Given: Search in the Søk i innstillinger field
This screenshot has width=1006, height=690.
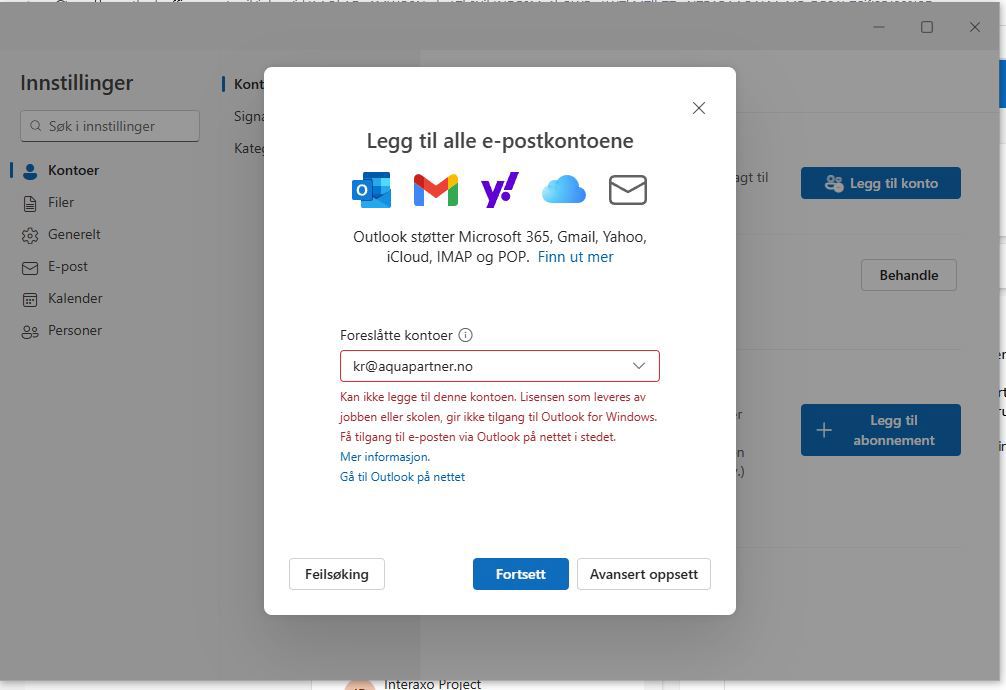Looking at the screenshot, I should click(x=110, y=126).
